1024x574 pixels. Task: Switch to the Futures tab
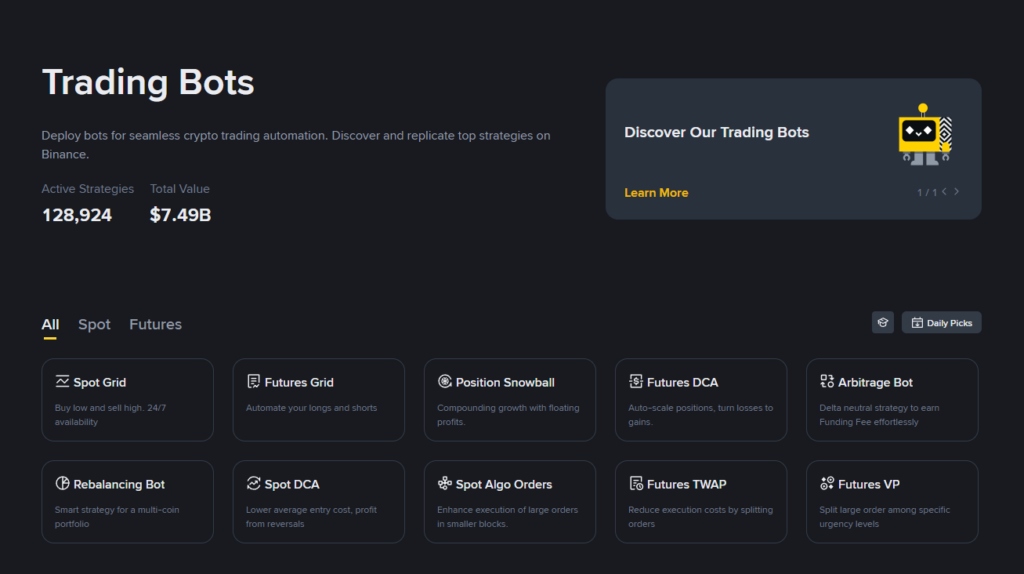[155, 325]
